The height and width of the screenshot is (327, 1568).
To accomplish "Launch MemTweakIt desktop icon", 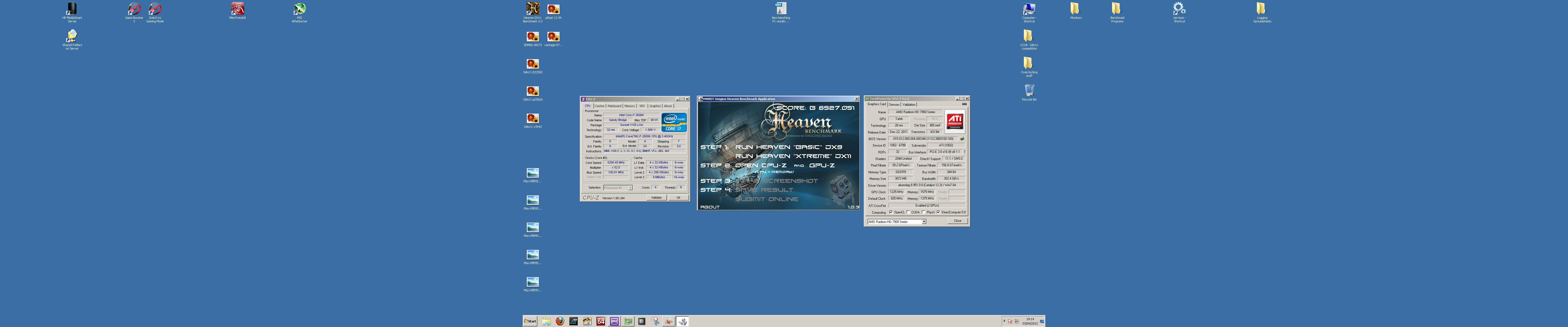I will click(x=237, y=11).
